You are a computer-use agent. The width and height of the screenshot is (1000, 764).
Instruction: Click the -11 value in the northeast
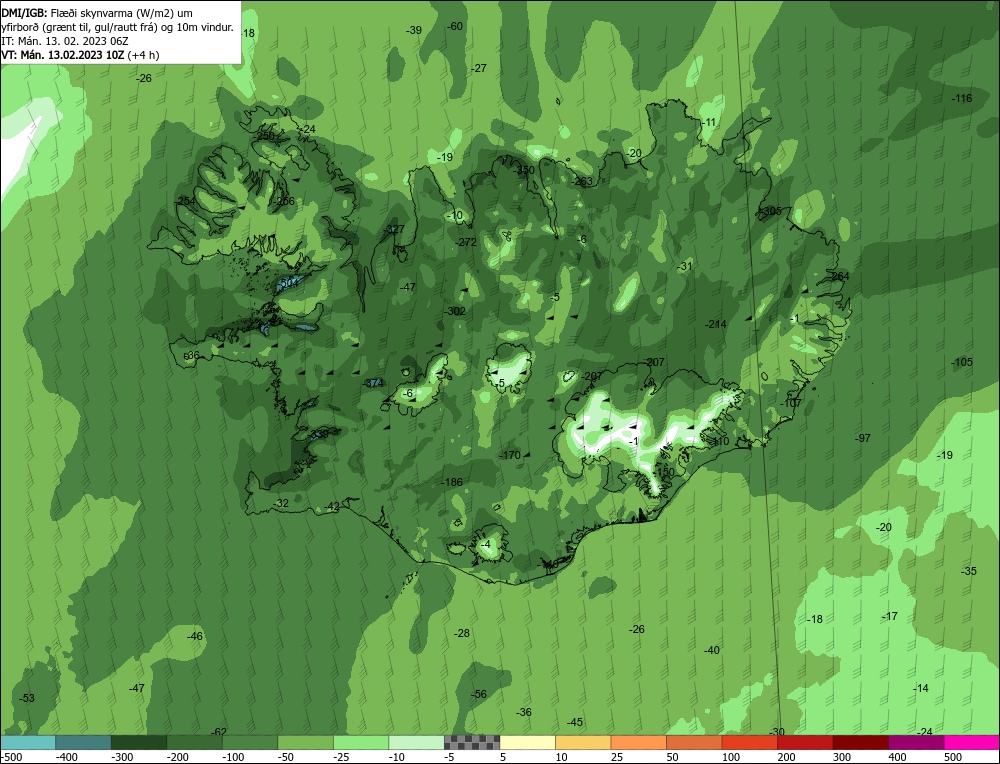709,122
